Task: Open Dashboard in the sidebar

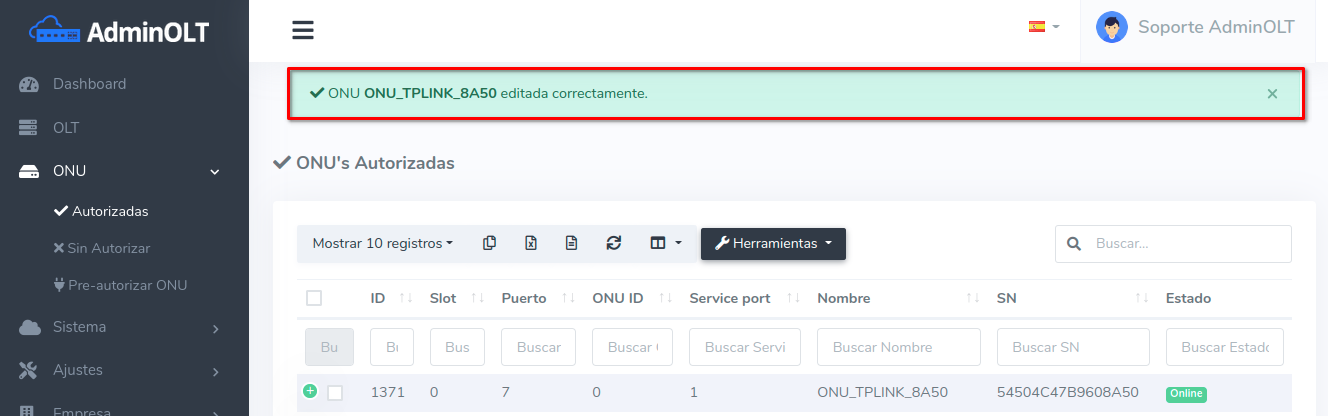Action: 89,84
